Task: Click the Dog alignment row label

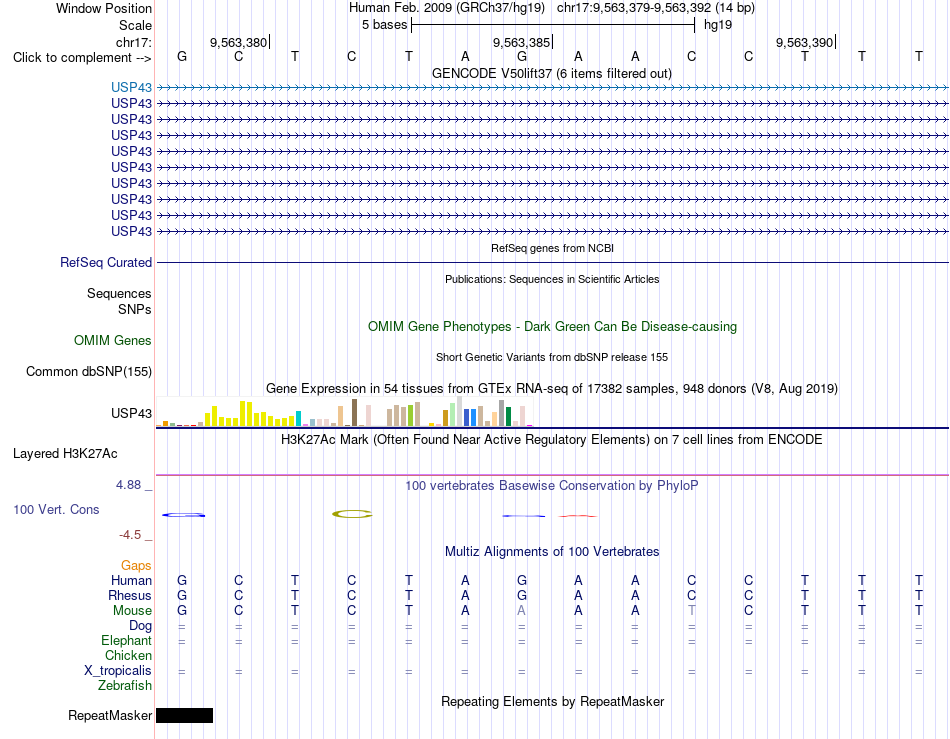Action: click(x=140, y=626)
